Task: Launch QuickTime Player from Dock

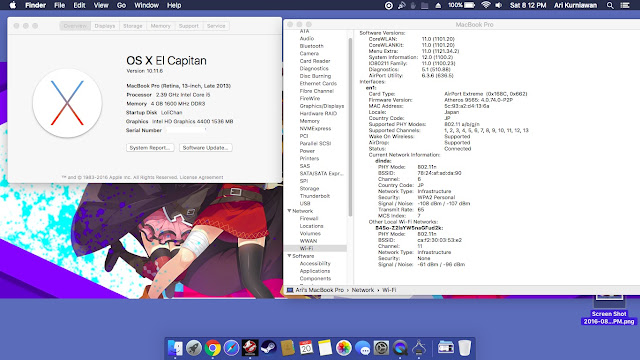Action: click(x=400, y=348)
